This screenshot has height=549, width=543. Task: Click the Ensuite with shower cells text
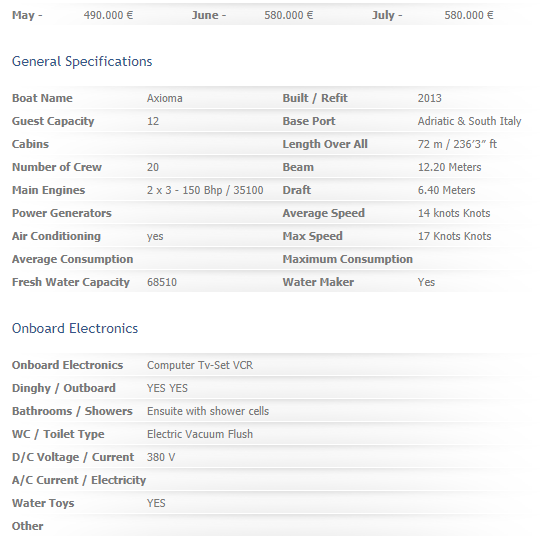[208, 411]
